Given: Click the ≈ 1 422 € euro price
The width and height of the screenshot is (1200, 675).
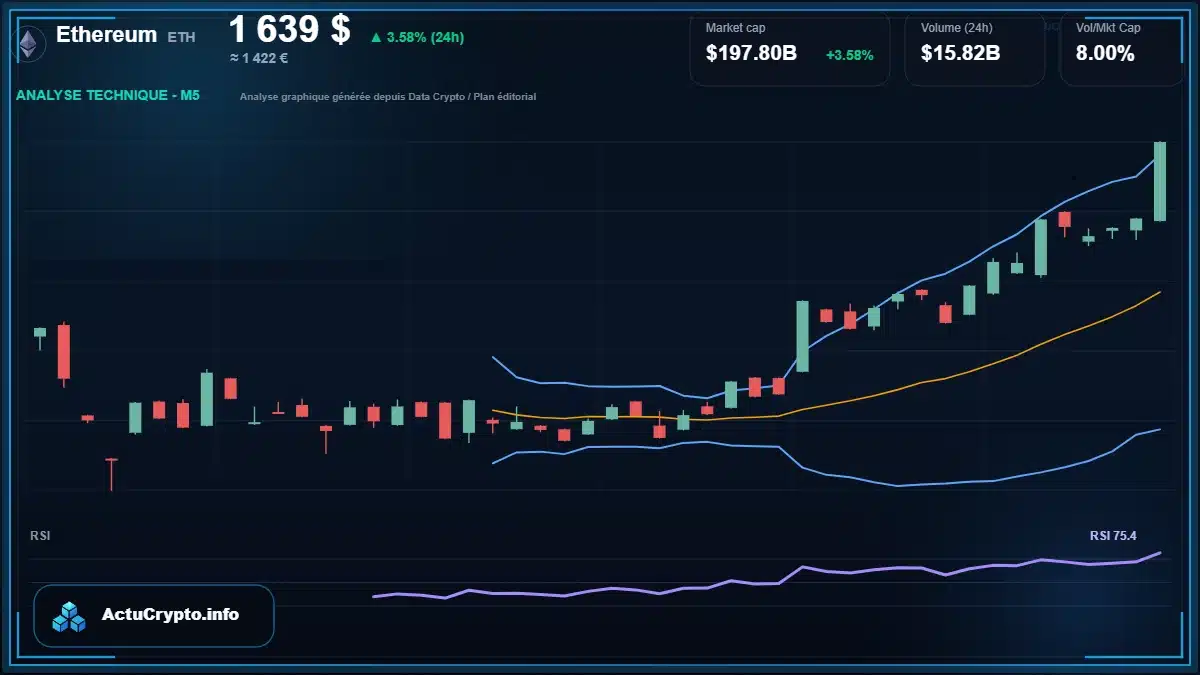Looking at the screenshot, I should (x=259, y=58).
